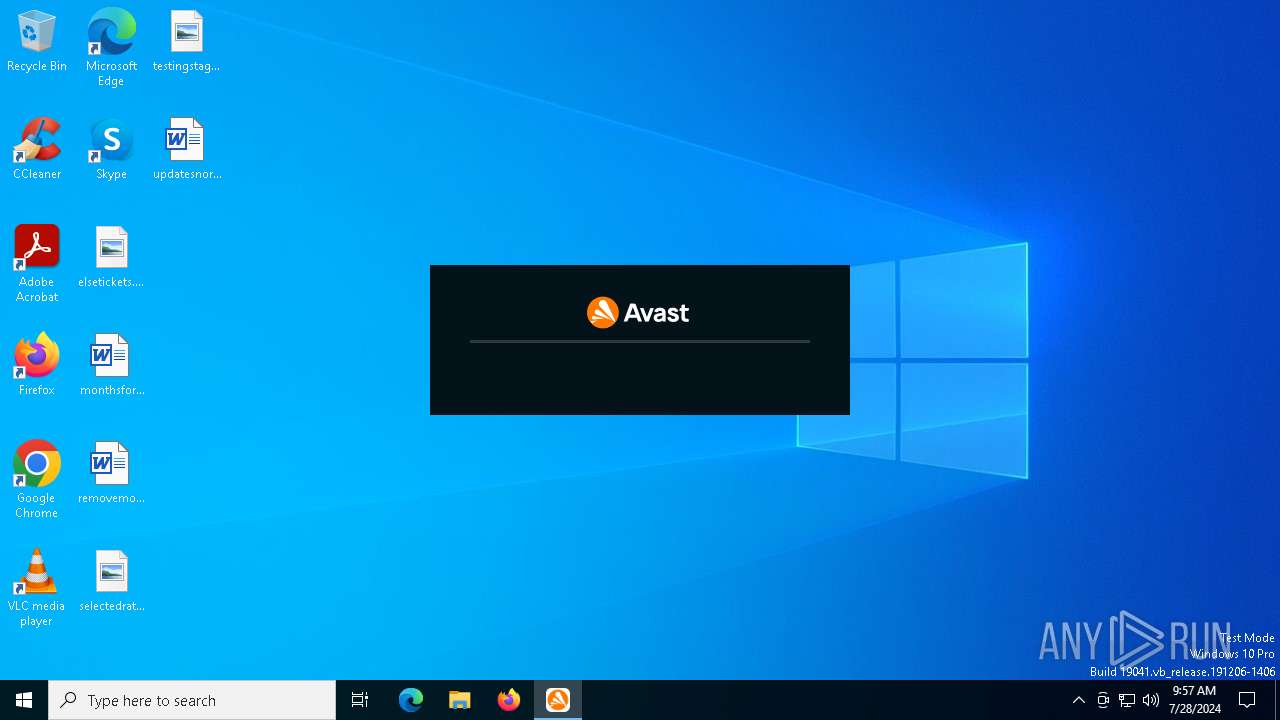
Task: Open File Explorer from the taskbar
Action: (460, 700)
